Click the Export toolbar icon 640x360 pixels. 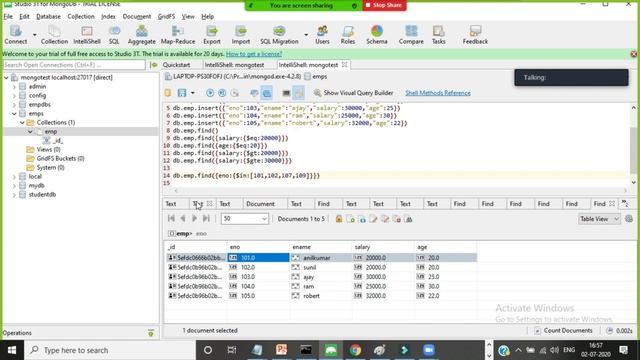click(x=211, y=34)
